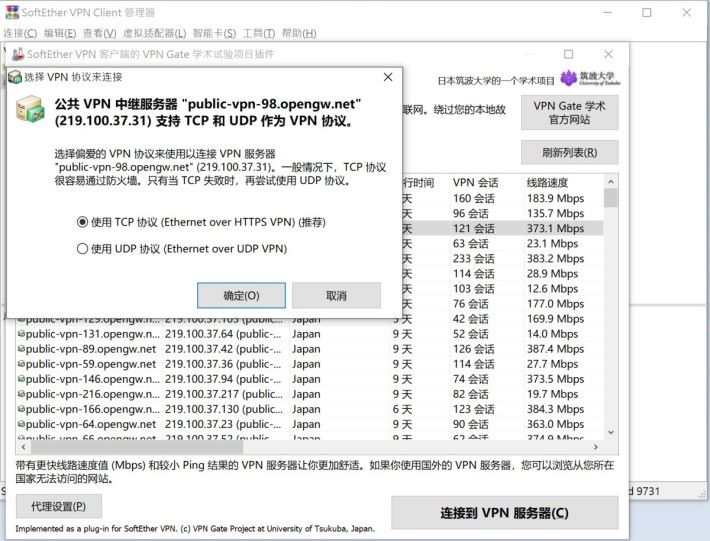
Task: Click the icon beside public-vpn-89.opengw.net
Action: [21, 349]
